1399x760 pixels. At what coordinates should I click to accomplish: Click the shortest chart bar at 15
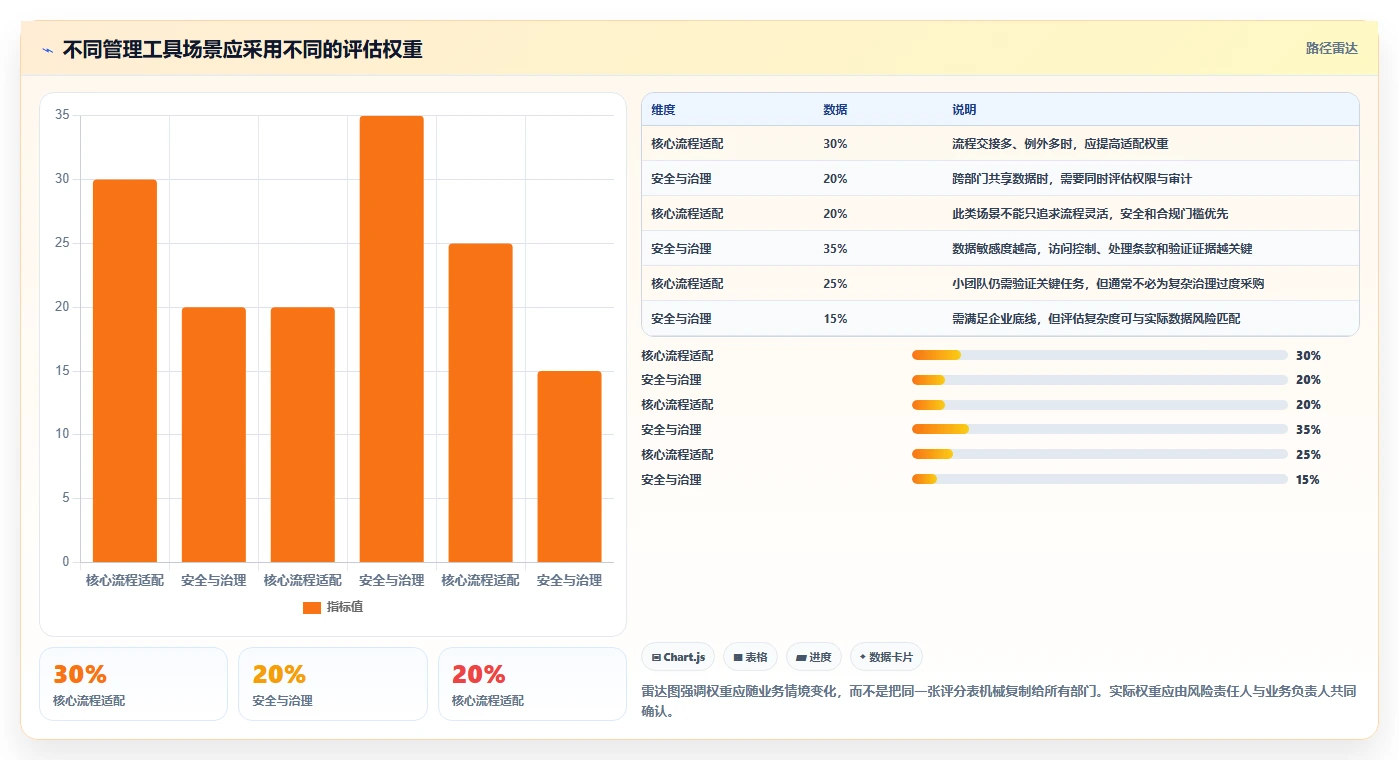point(569,467)
